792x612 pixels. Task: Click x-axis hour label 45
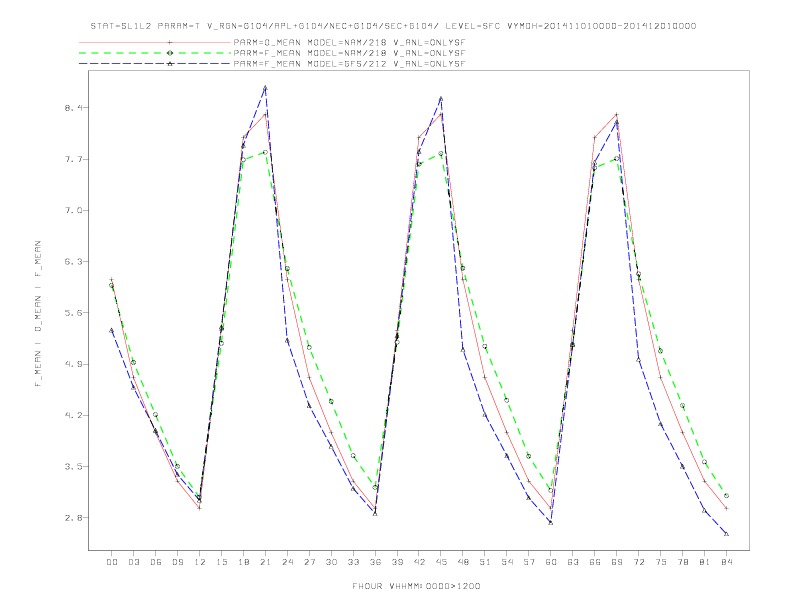[x=441, y=562]
